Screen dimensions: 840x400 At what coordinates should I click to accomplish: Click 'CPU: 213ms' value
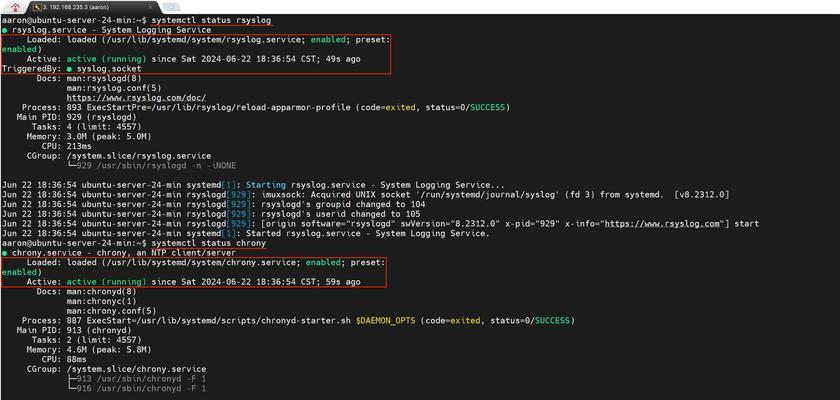pyautogui.click(x=79, y=146)
